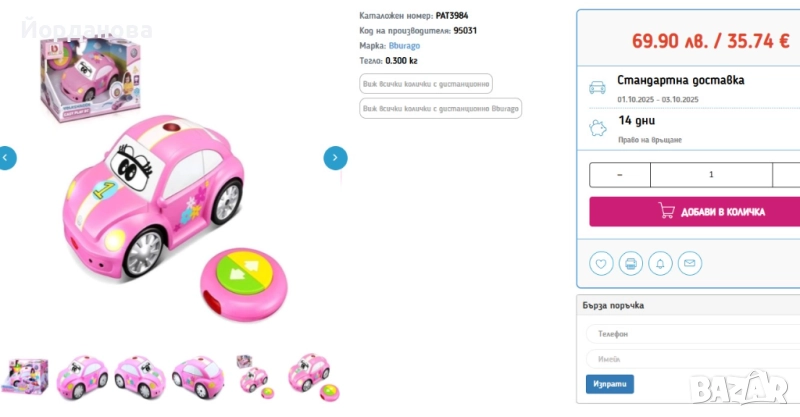Add product to favorites with heart icon
Screen dimensions: 800x417
(601, 264)
